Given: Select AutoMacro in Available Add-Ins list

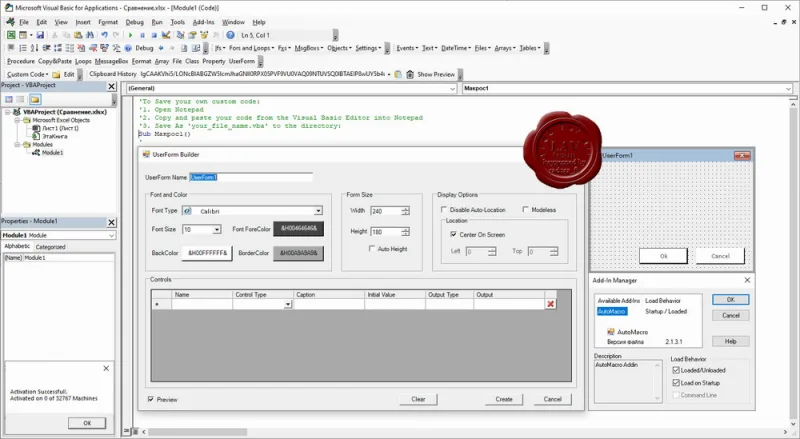Looking at the screenshot, I should point(612,311).
